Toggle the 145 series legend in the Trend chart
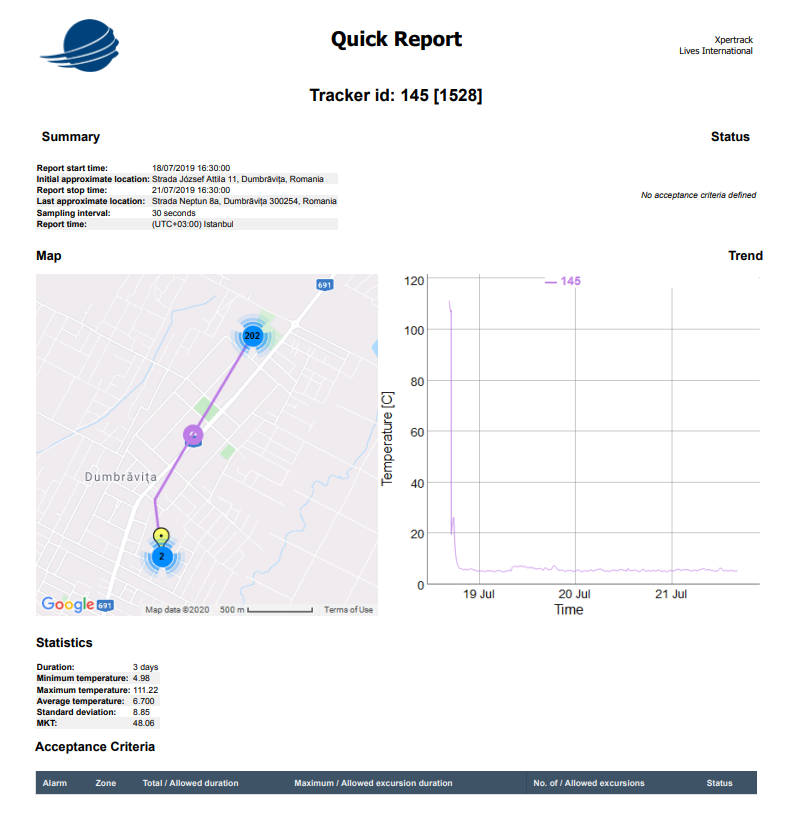 pos(562,282)
